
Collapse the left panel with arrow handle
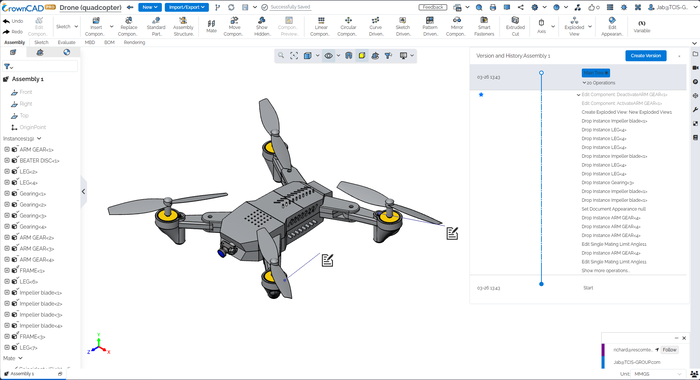pyautogui.click(x=83, y=192)
